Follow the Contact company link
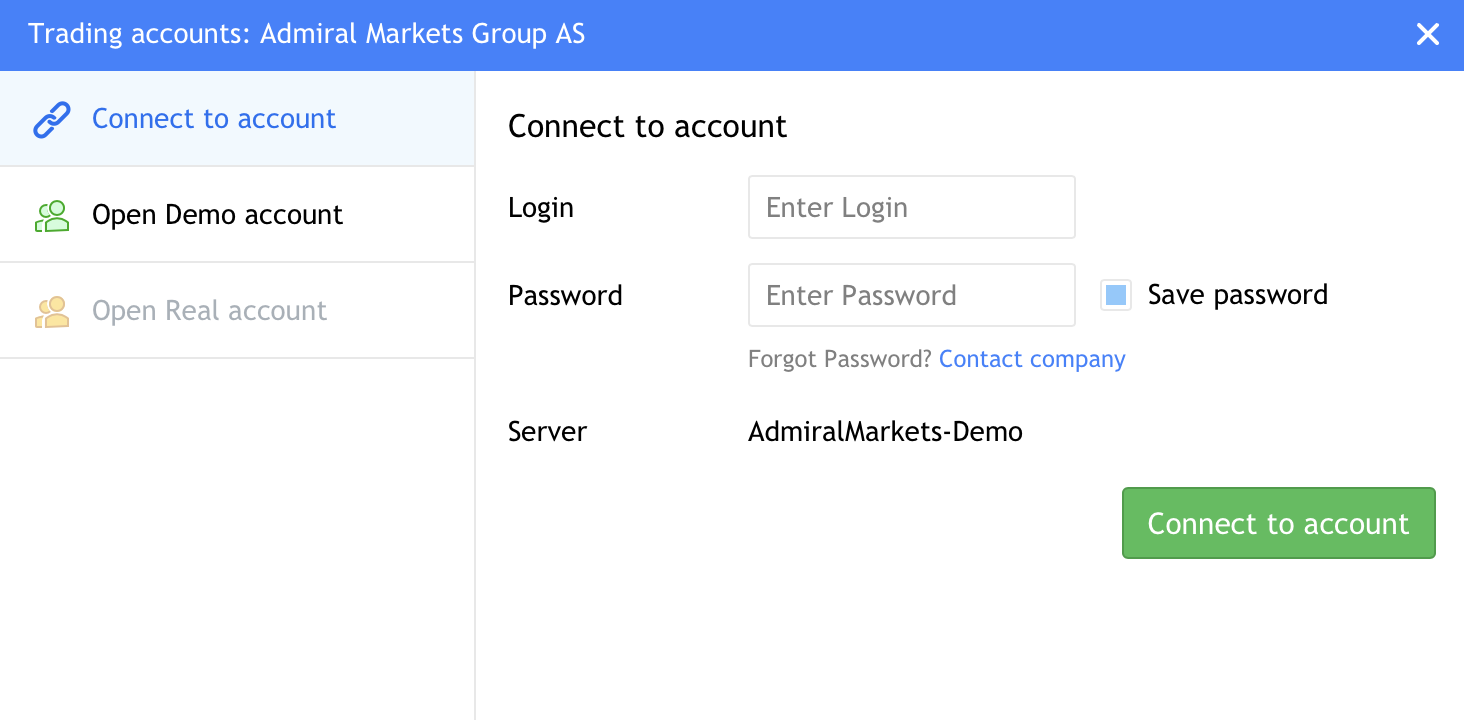Screen dimensions: 1464x720 (x=1032, y=359)
